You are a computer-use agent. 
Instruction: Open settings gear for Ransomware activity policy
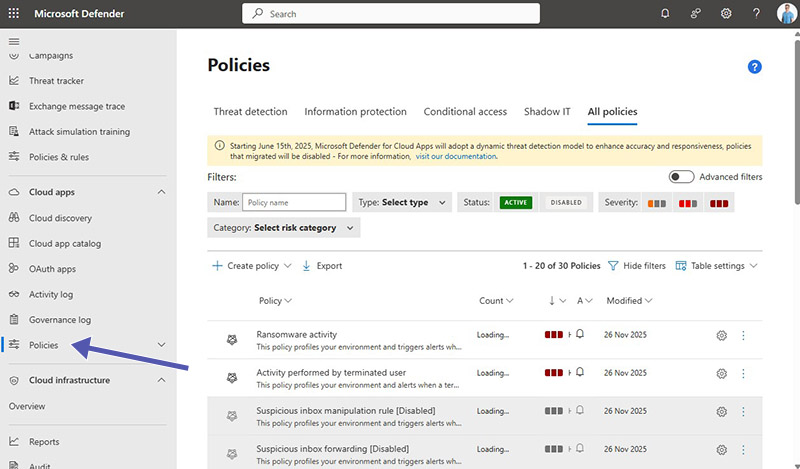pos(721,335)
